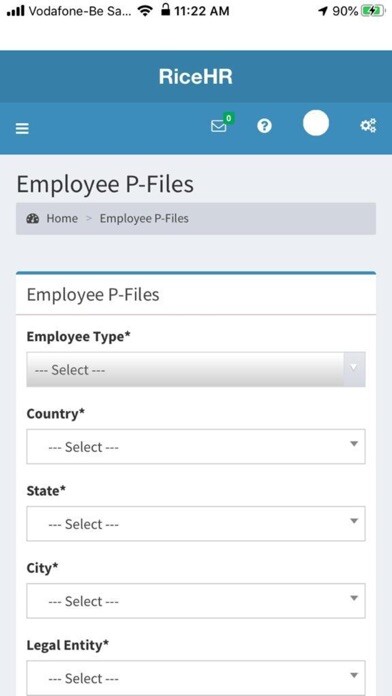Click the dashboard icon beside Home
392x696 pixels.
pos(32,218)
